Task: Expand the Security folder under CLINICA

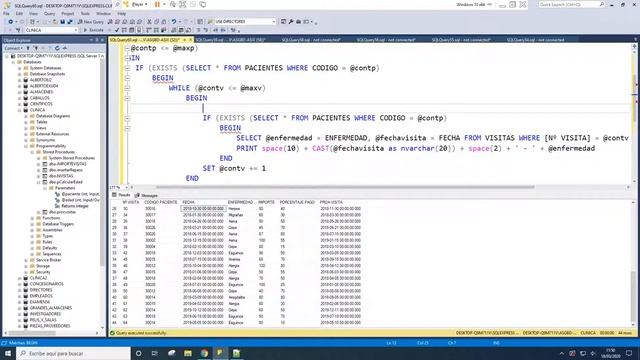Action: coord(26,272)
